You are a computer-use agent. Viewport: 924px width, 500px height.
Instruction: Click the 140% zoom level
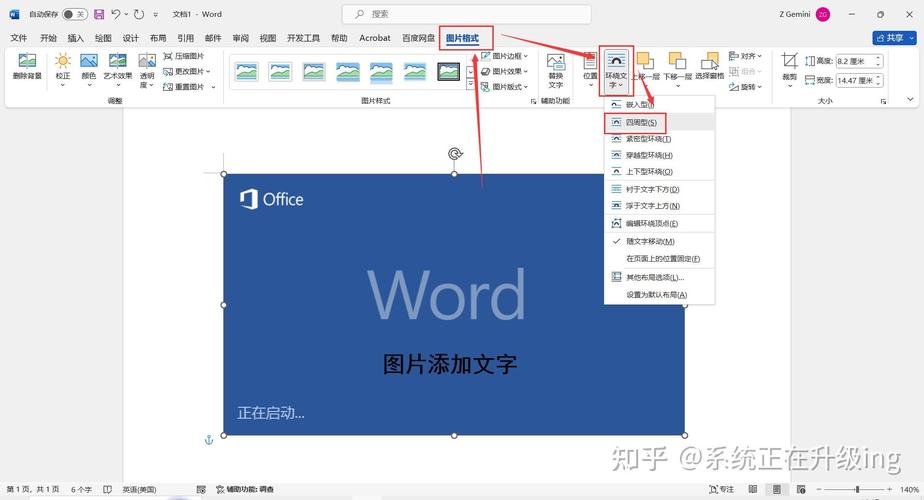point(909,489)
